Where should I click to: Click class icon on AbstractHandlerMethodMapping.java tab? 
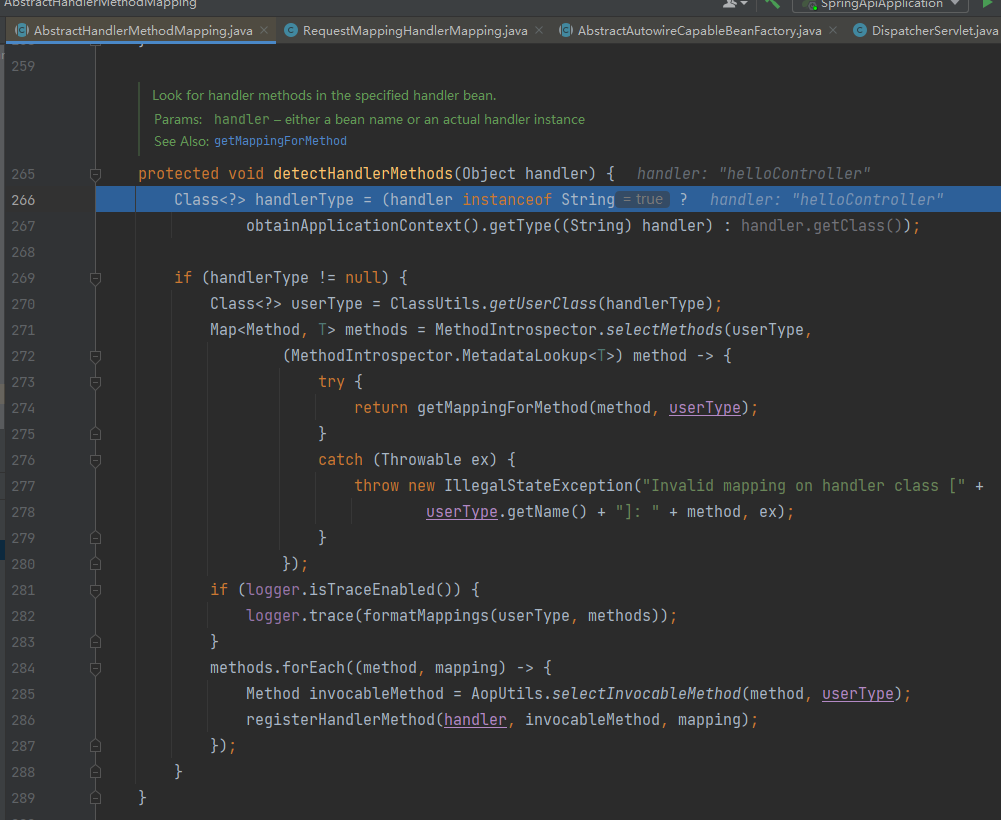pos(21,31)
